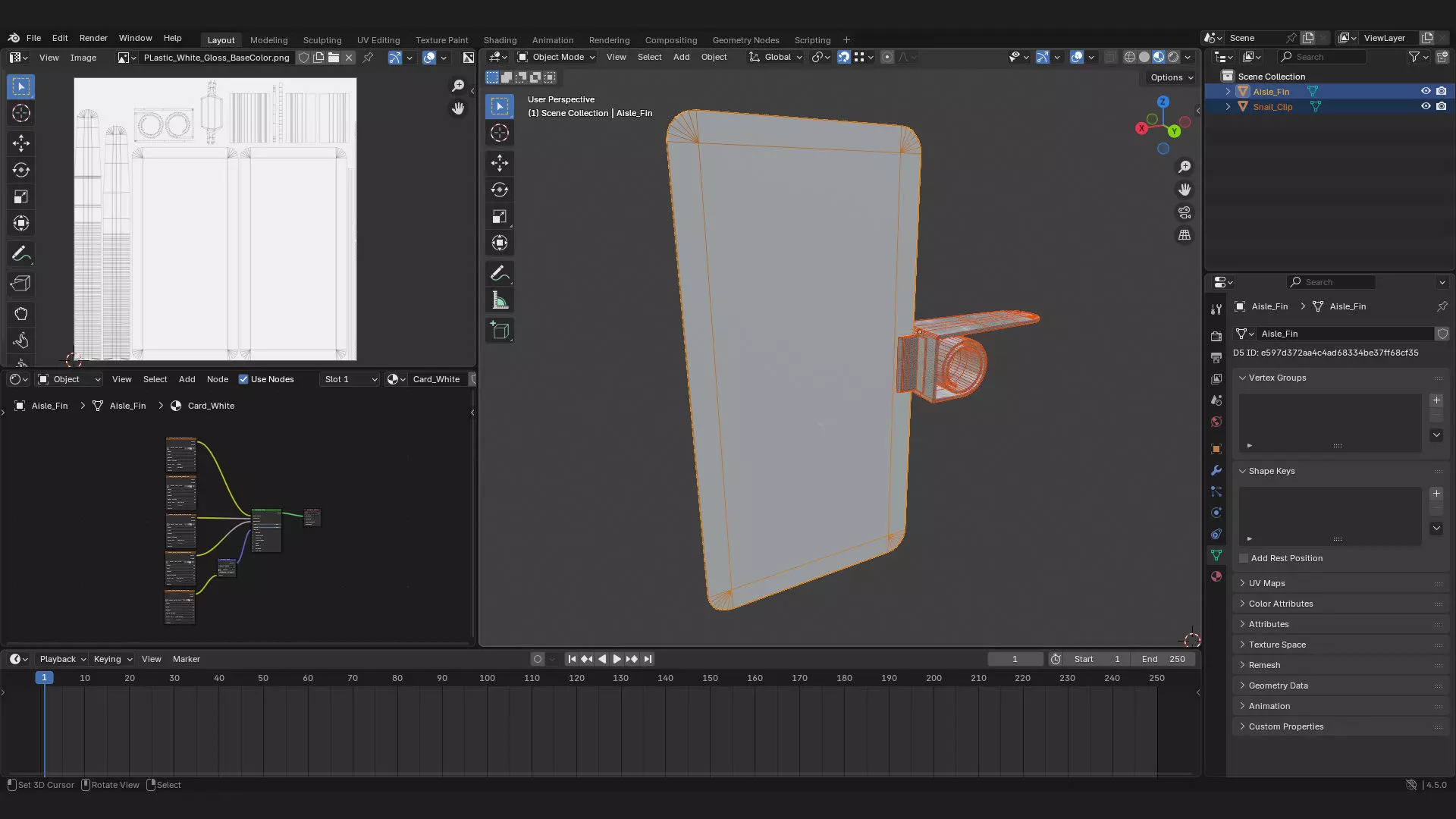
Task: Disable Aisle_Fin in renders camera icon
Action: pyautogui.click(x=1442, y=91)
